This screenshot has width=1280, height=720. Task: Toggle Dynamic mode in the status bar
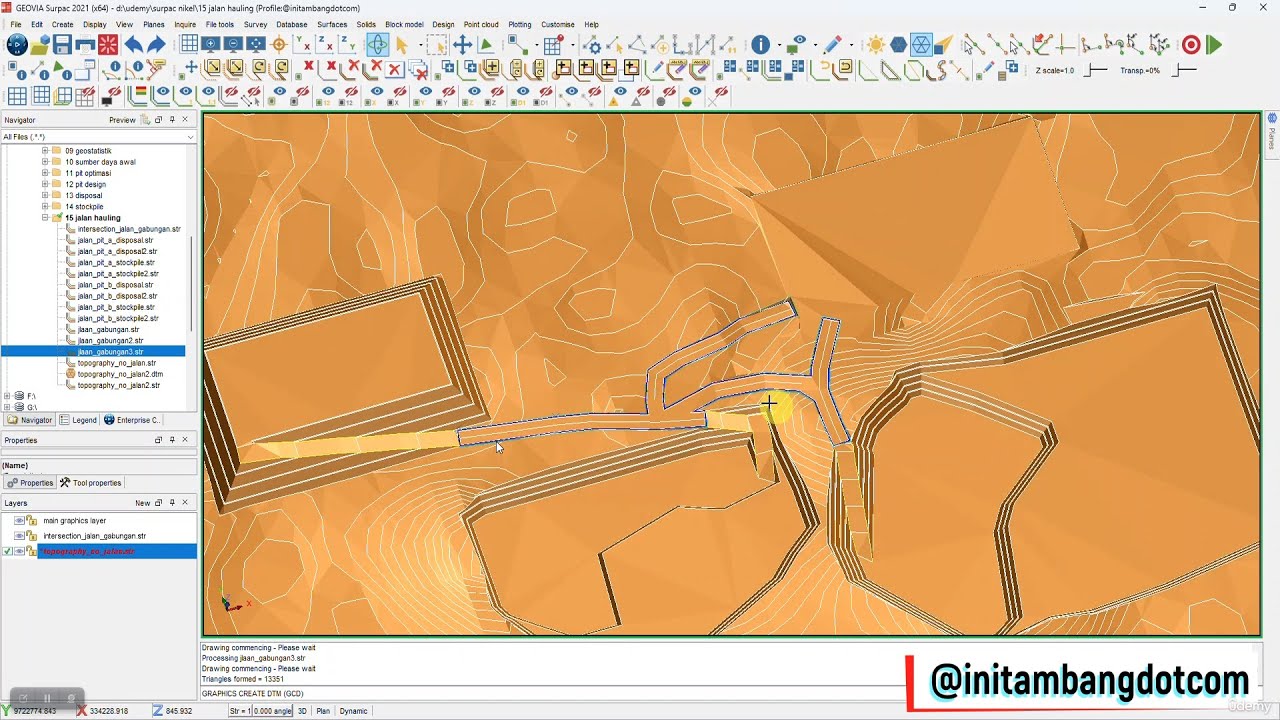354,711
